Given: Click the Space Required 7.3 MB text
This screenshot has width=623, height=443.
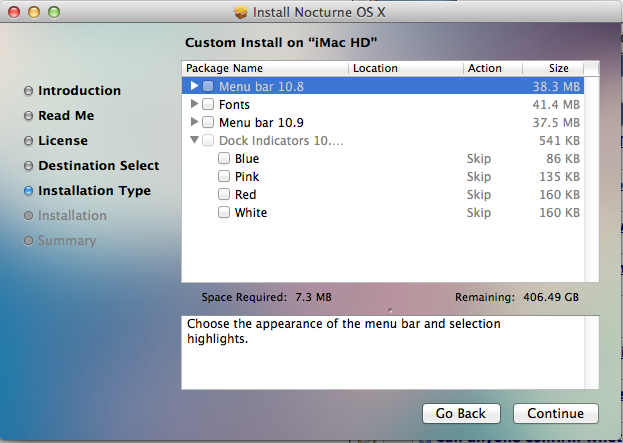Looking at the screenshot, I should pos(266,297).
